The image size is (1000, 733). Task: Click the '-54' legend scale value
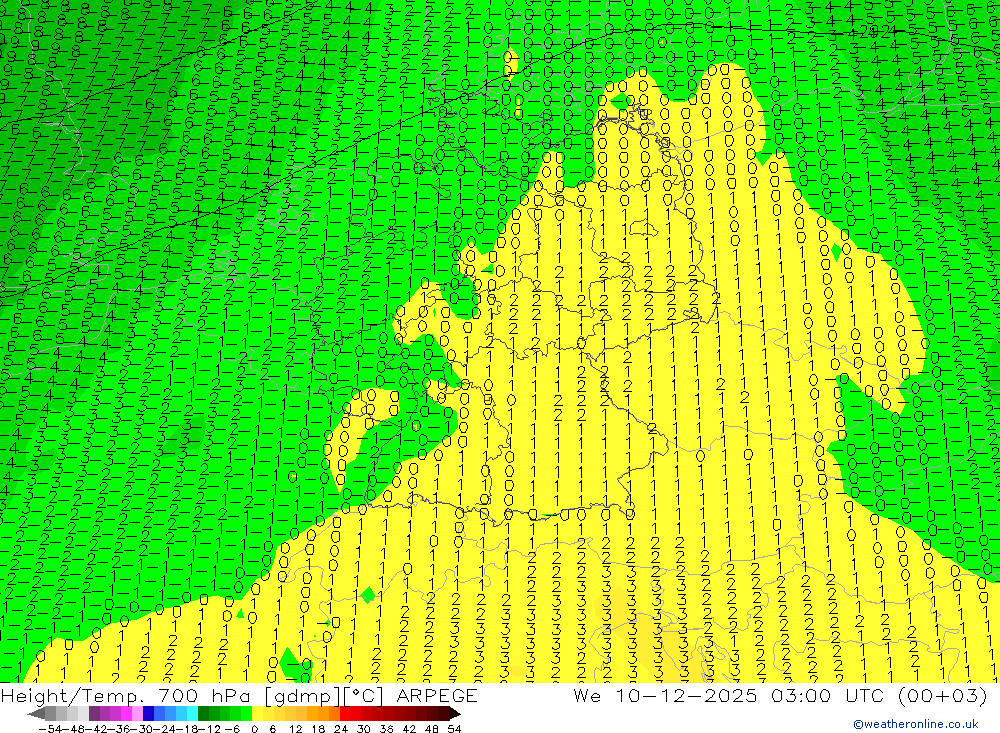tap(50, 729)
